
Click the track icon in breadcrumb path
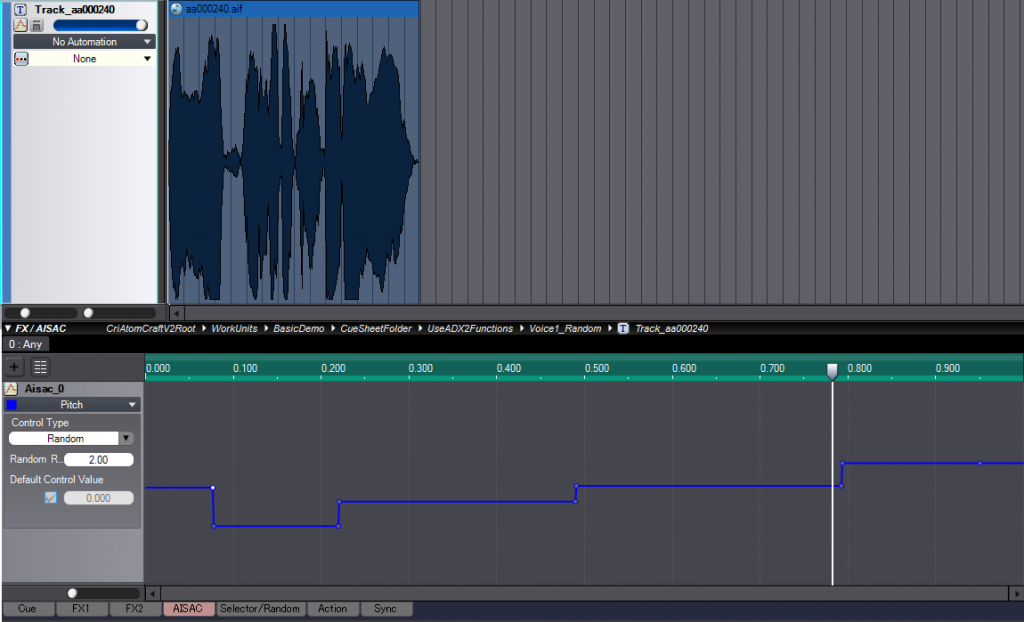pos(623,329)
